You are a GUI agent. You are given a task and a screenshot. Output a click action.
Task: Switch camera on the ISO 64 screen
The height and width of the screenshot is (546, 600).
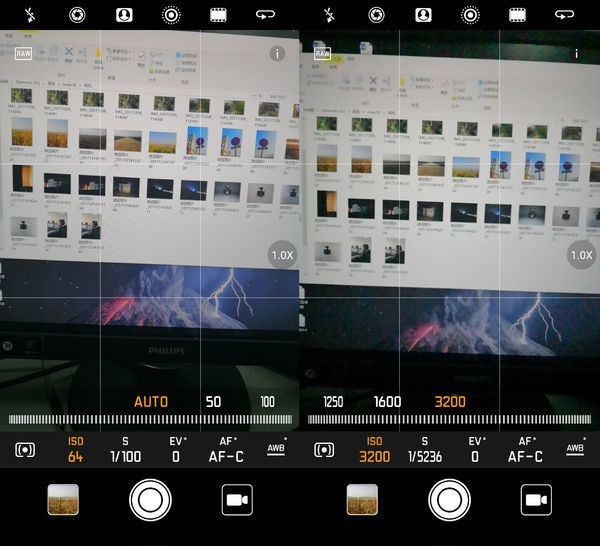266,15
